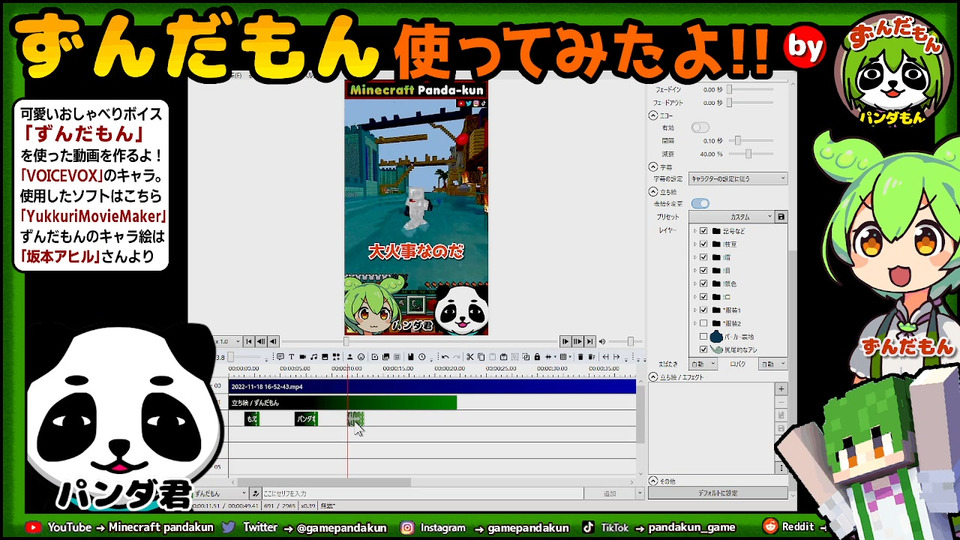Expand the 記号など folder in layer tree

tap(695, 231)
